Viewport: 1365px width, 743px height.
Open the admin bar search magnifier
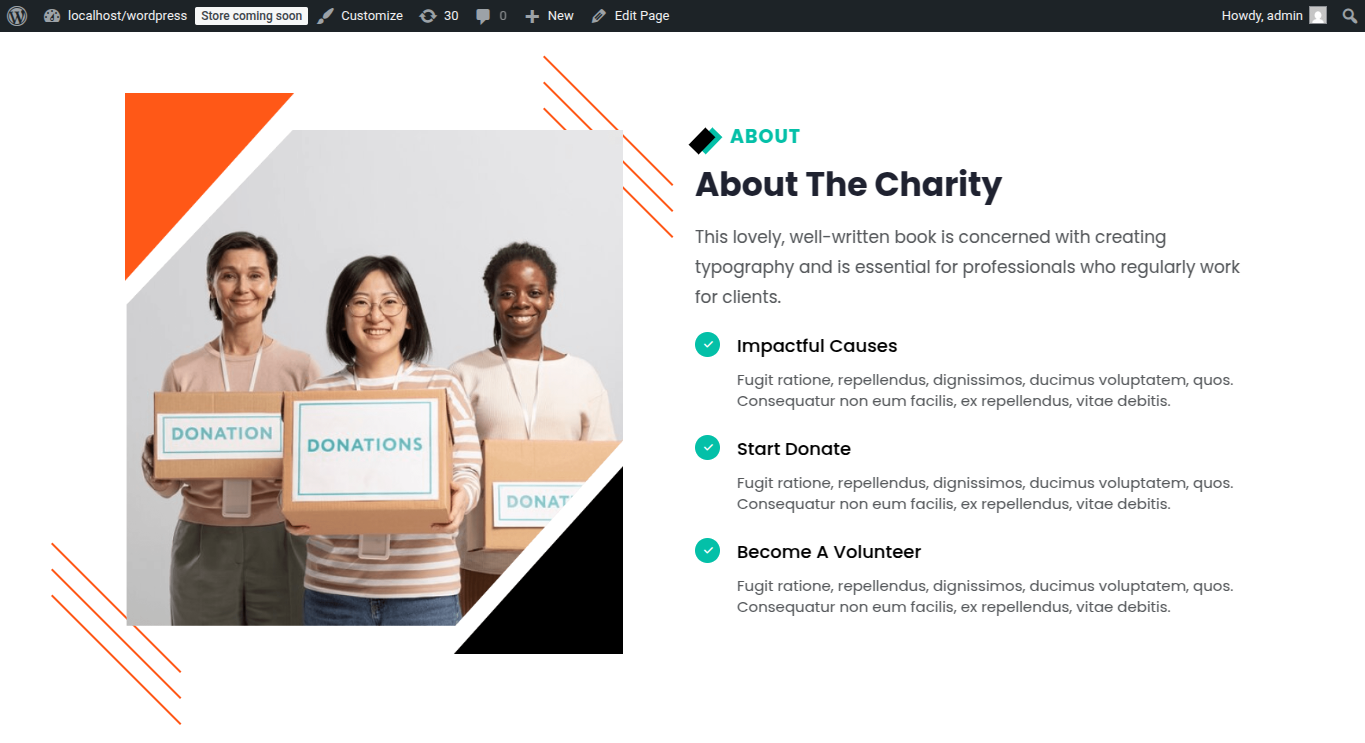tap(1350, 16)
